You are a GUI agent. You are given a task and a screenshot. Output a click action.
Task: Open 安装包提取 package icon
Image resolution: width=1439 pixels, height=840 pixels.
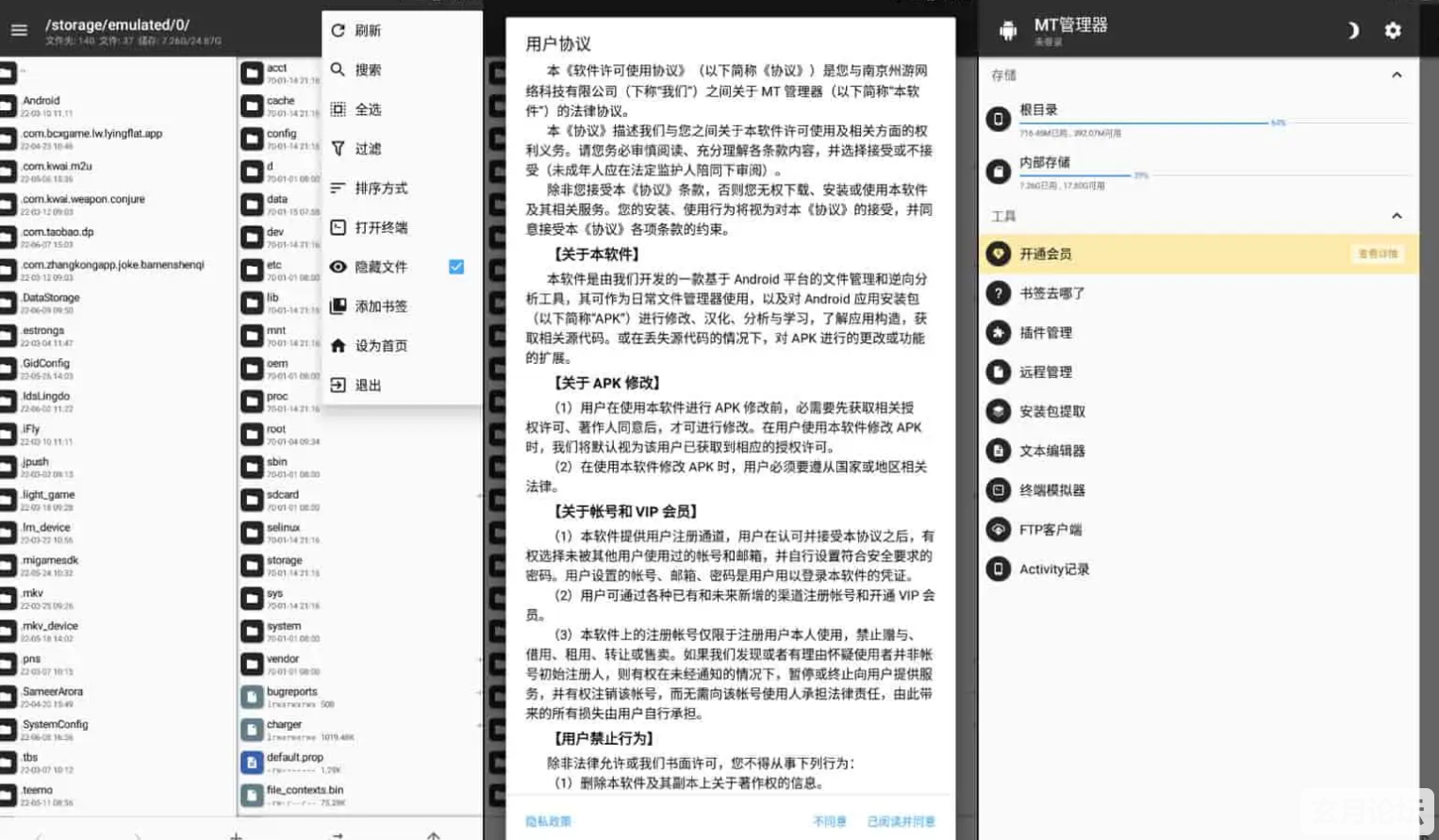click(998, 411)
